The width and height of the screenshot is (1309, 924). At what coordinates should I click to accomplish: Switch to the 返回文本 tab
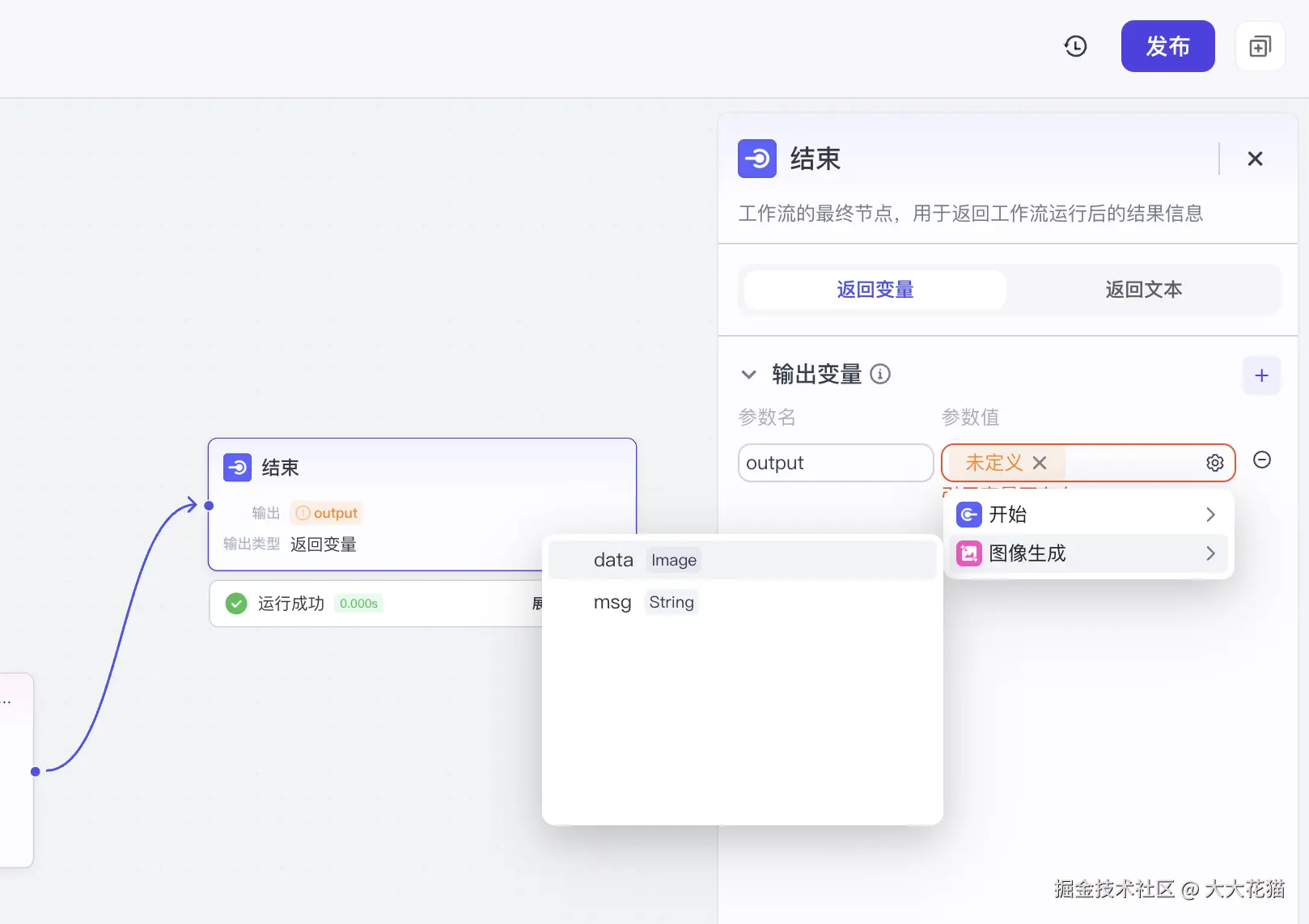[1143, 289]
